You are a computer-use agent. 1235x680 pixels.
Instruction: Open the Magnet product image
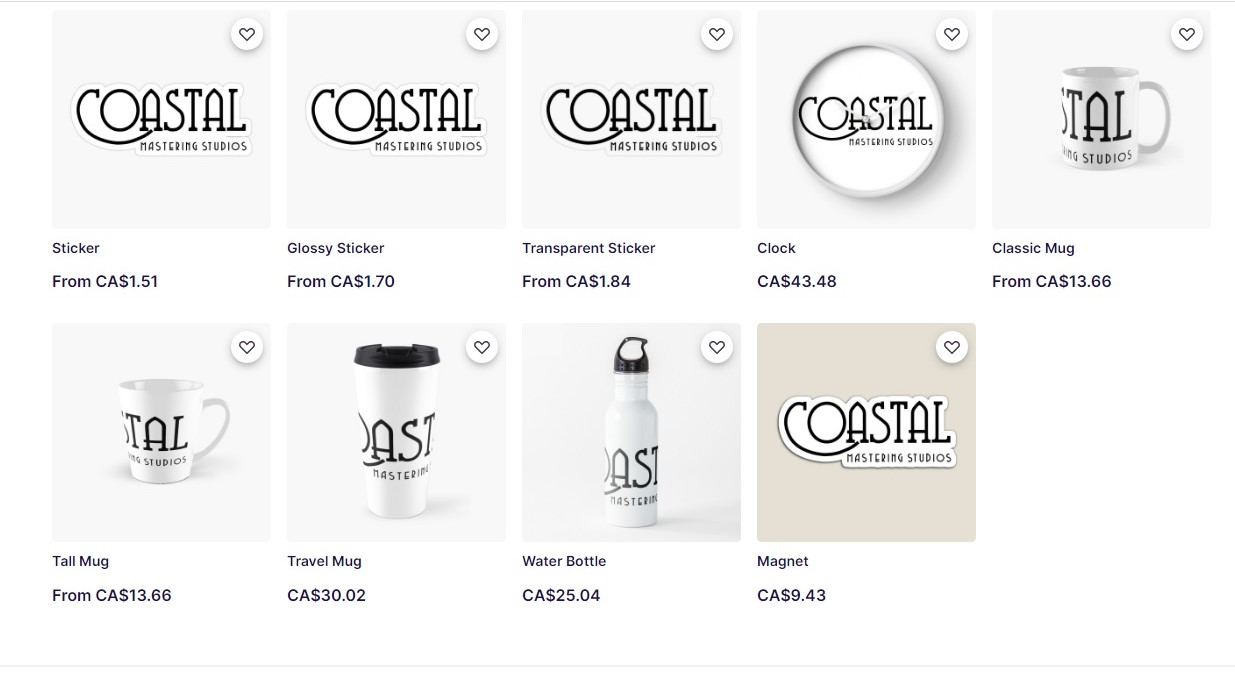point(866,432)
